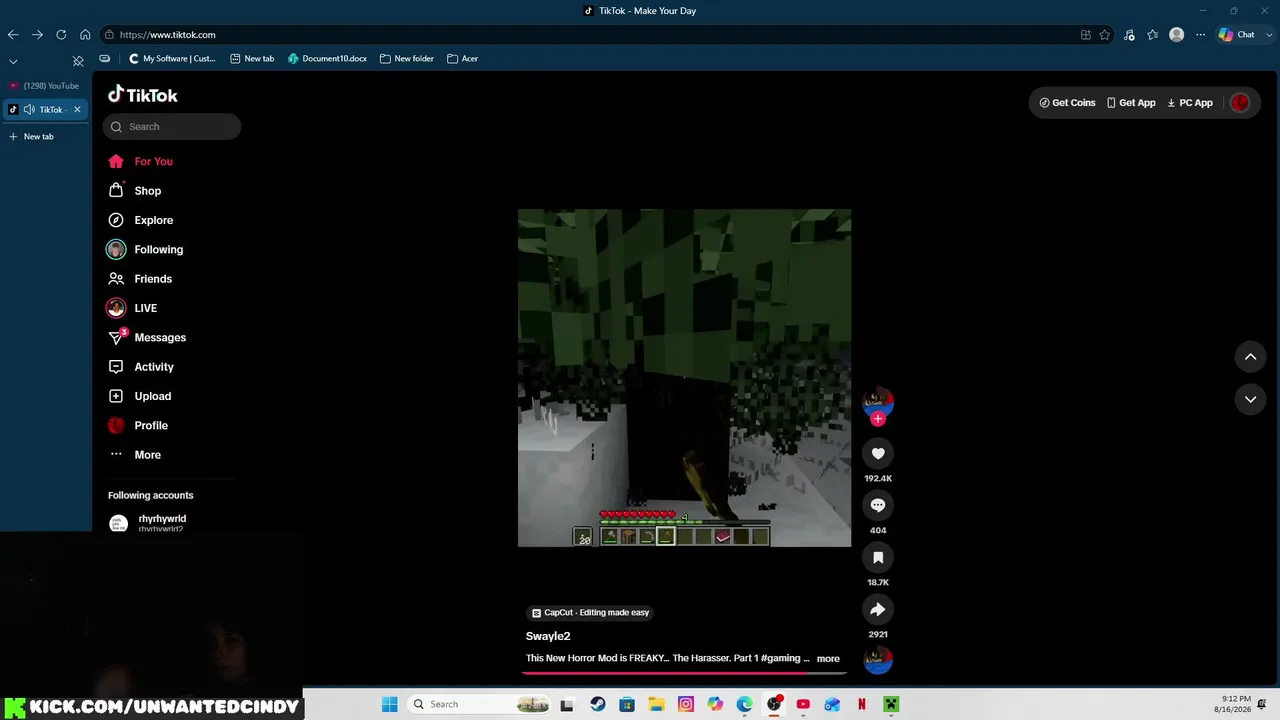Open the Acer bookmarks folder

(462, 59)
